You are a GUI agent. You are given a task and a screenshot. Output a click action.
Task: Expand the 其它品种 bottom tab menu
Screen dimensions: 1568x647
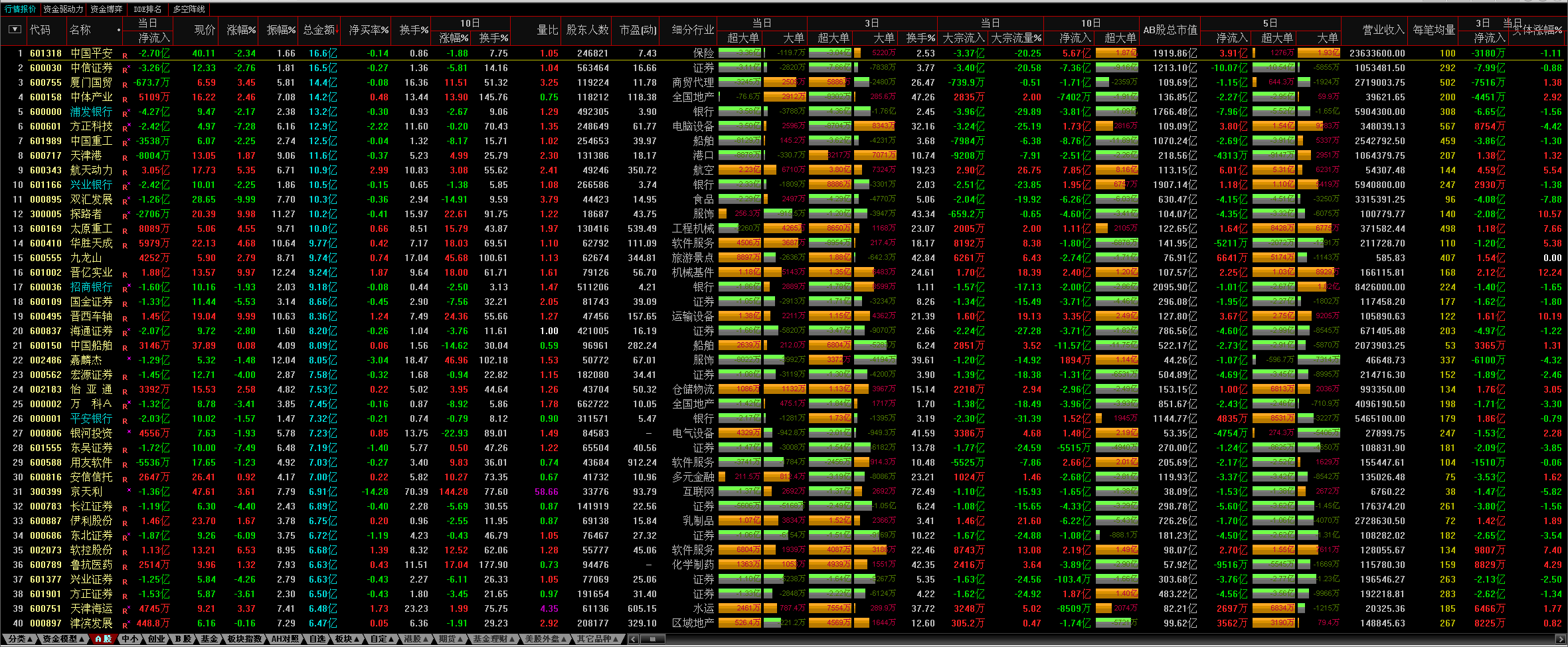pyautogui.click(x=598, y=639)
